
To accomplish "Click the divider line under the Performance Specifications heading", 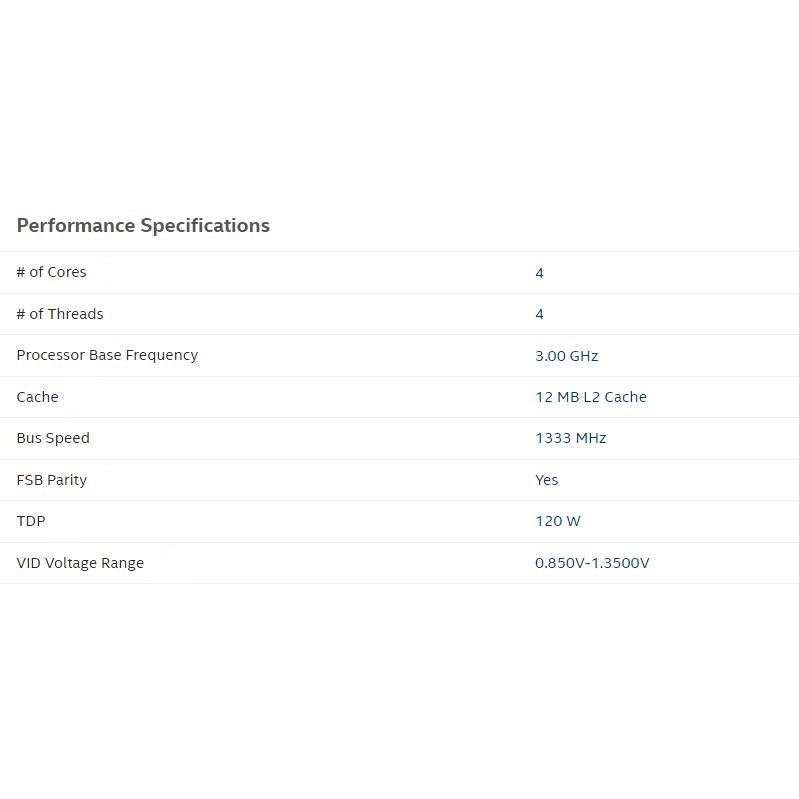I will 400,251.
